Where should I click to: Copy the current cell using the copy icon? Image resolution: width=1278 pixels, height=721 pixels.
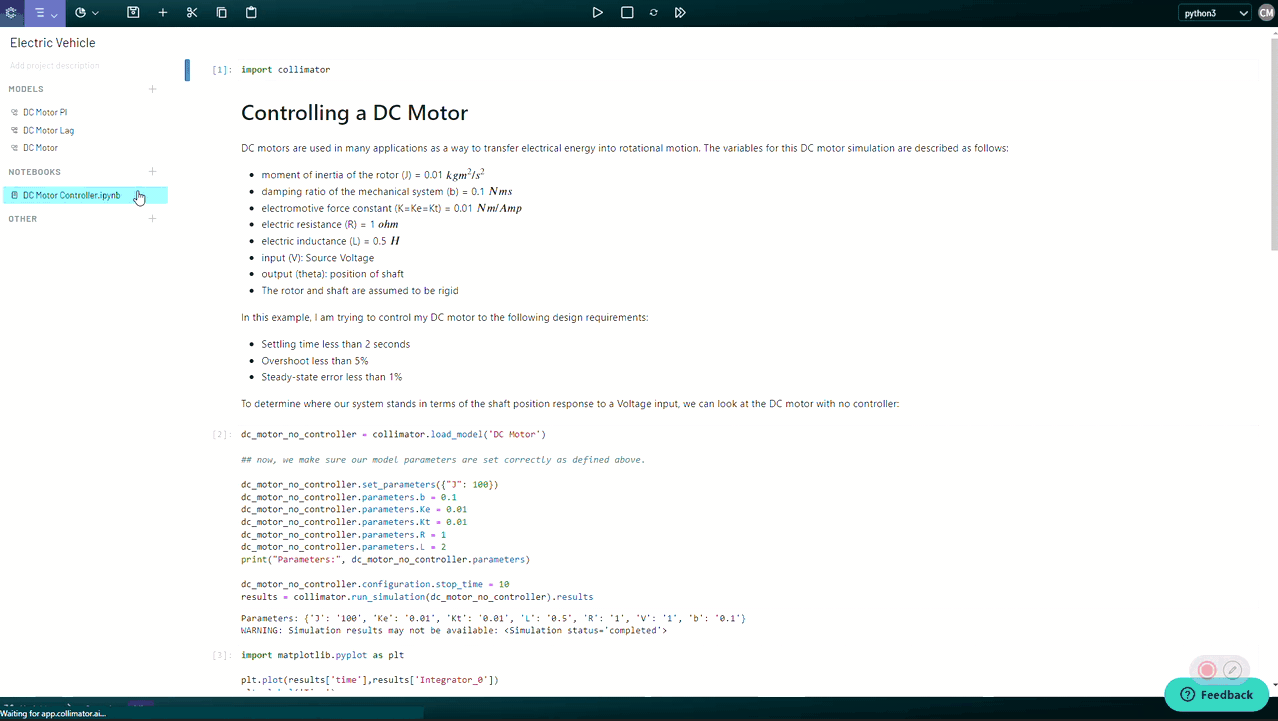click(221, 12)
